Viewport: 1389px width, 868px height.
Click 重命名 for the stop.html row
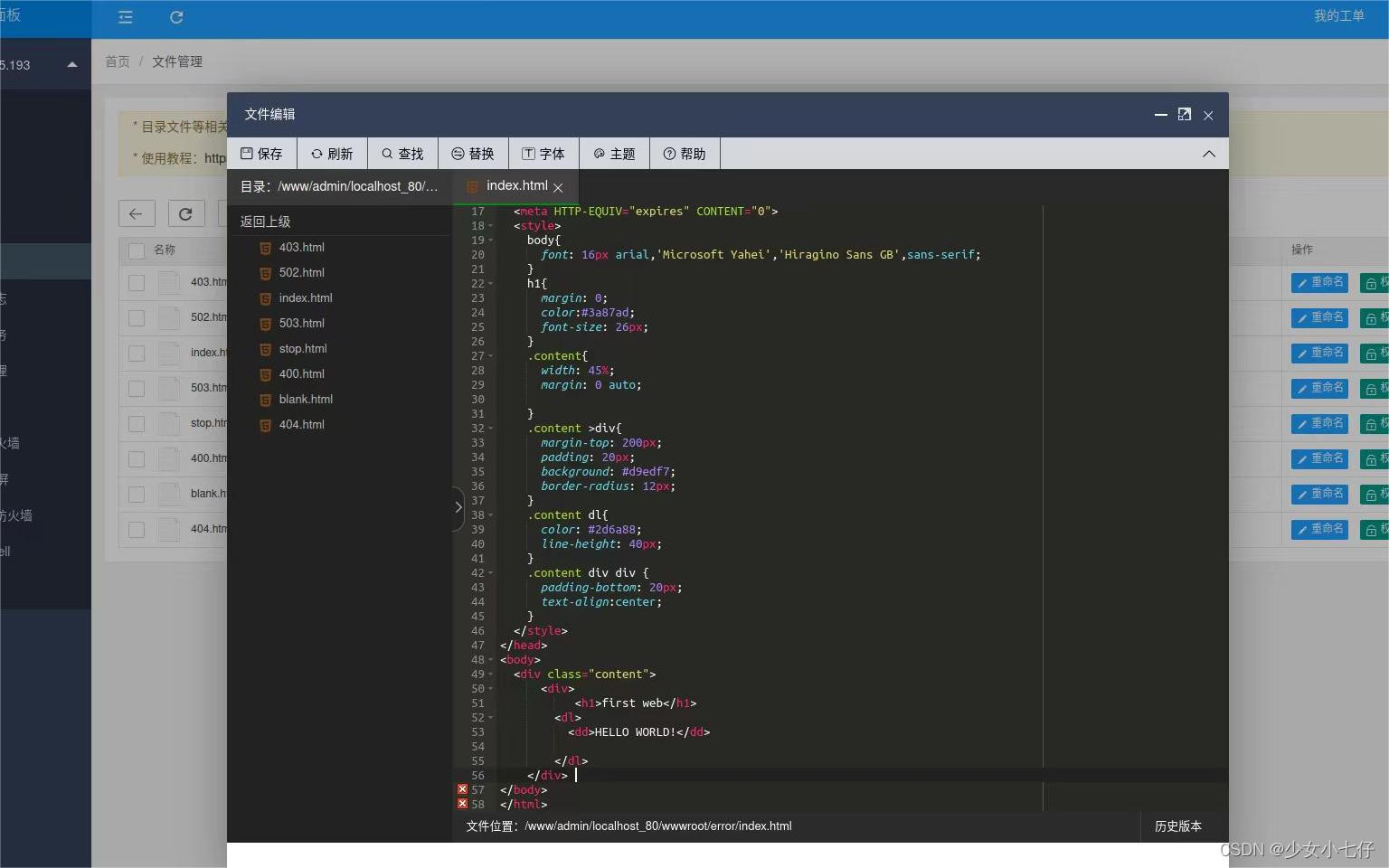click(1321, 423)
